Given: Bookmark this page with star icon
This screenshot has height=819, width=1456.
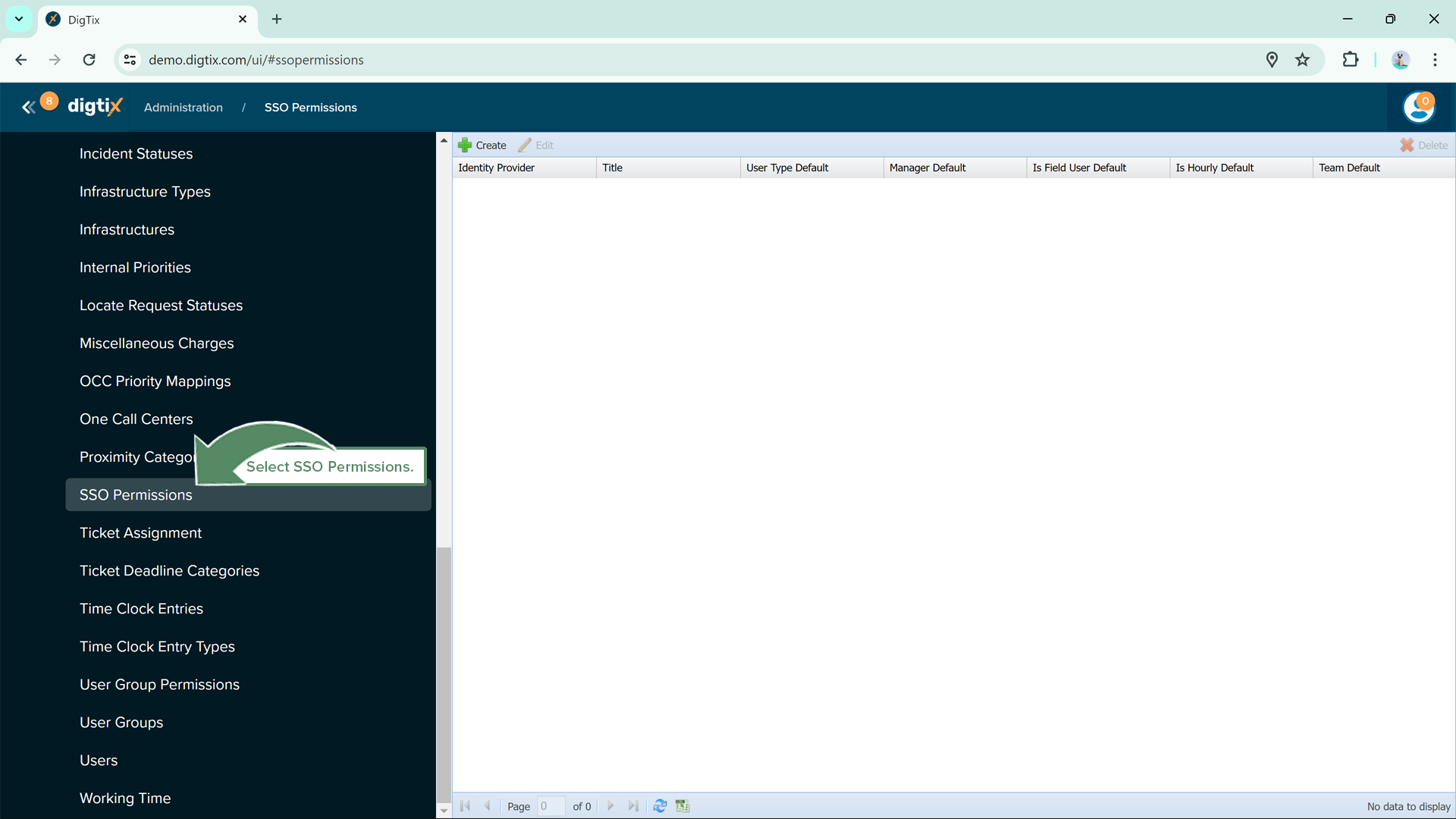Looking at the screenshot, I should [x=1303, y=60].
